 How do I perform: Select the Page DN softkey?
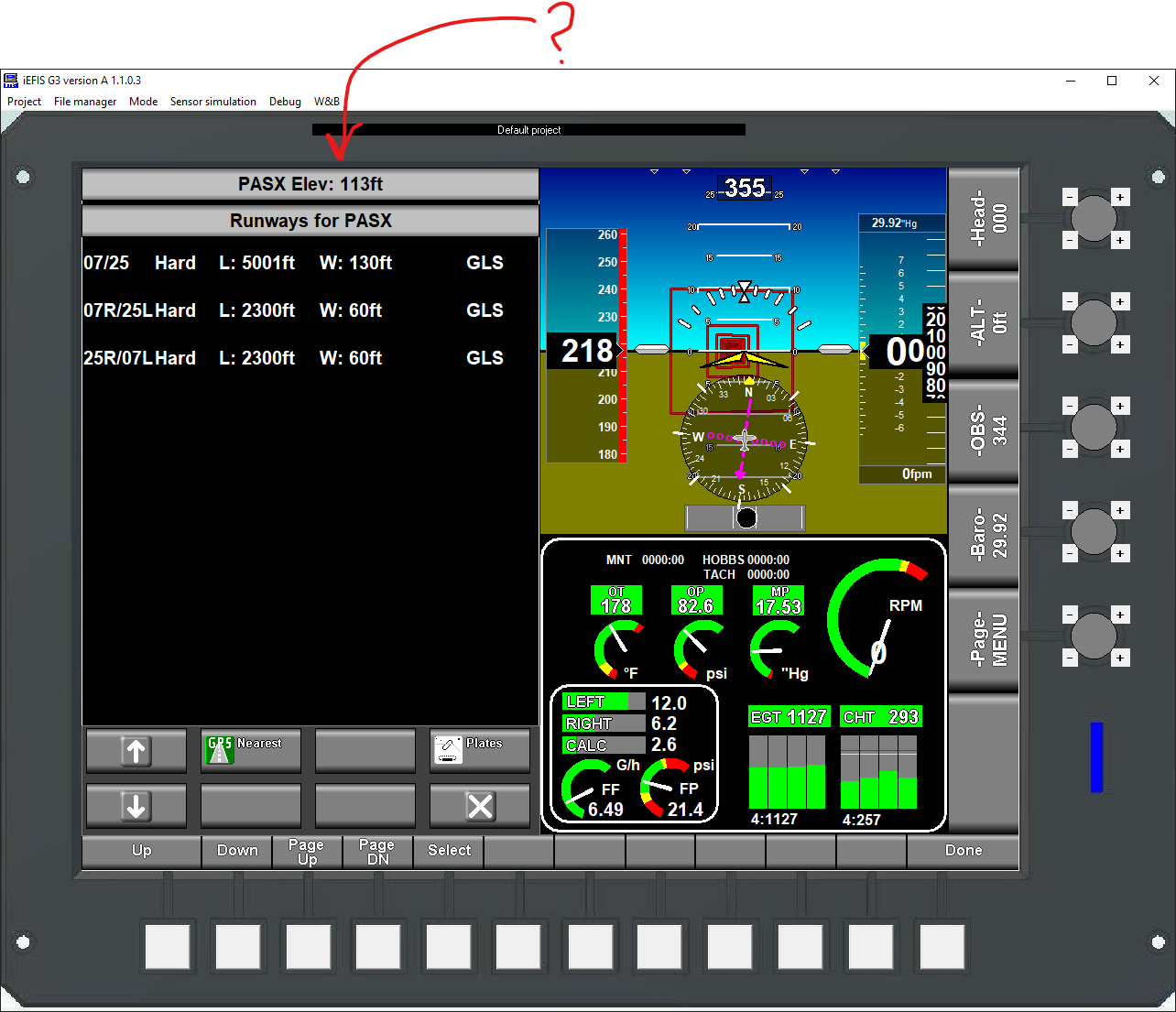pos(377,851)
